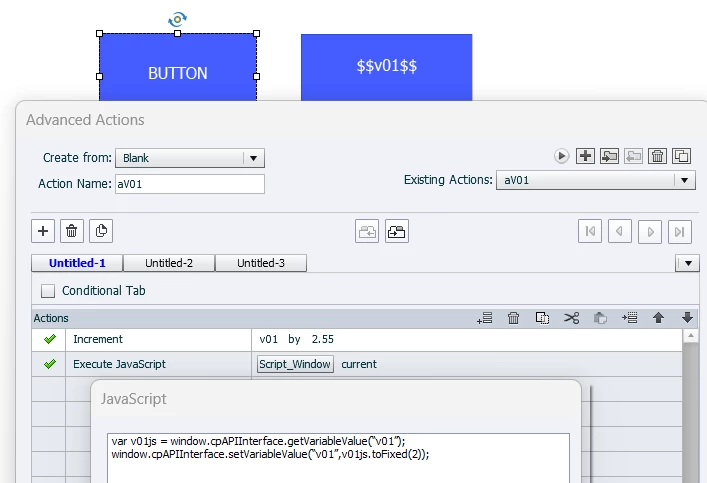
Task: Cut selected action with scissors icon
Action: [571, 318]
